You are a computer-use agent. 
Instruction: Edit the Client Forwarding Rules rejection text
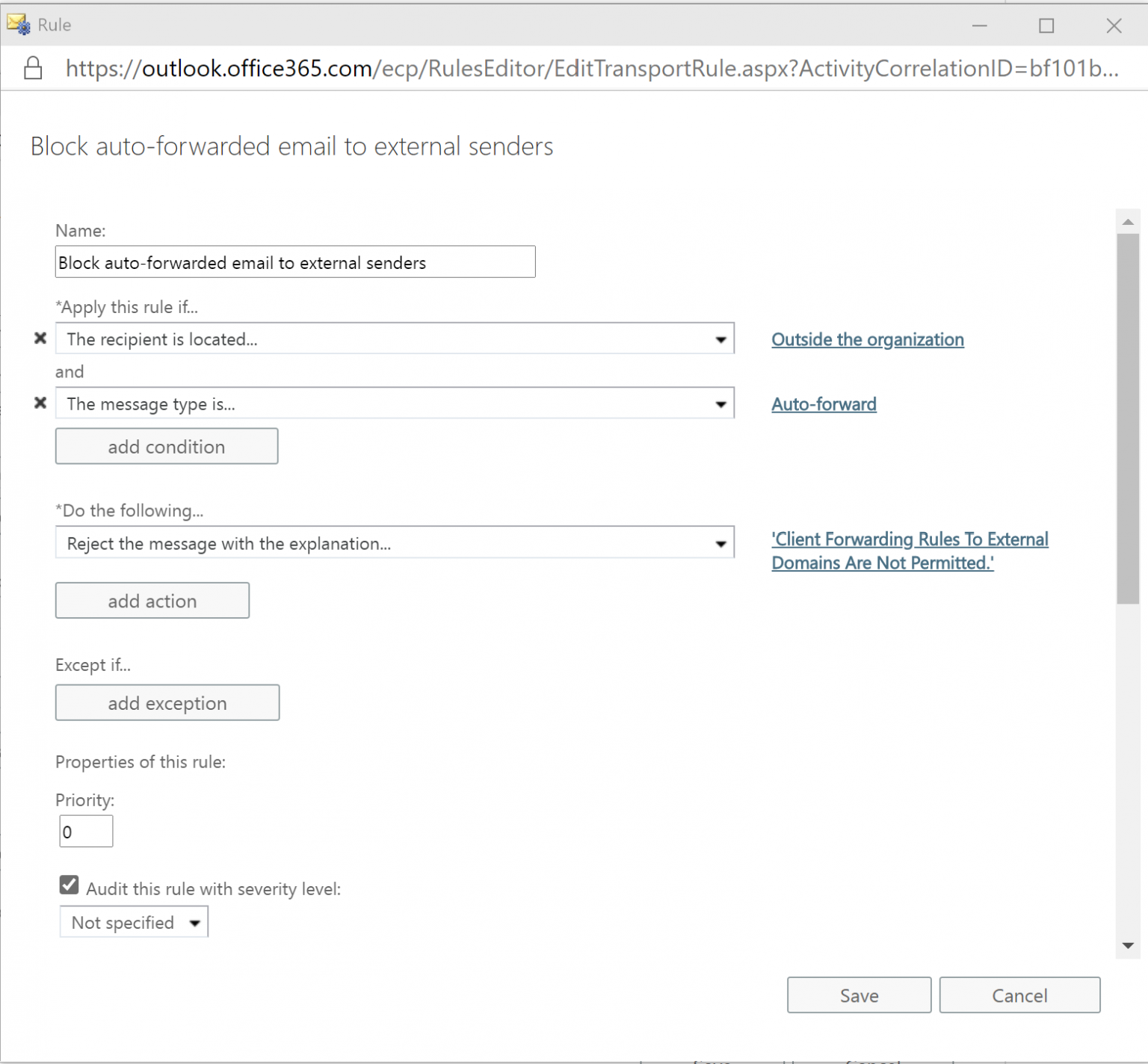pos(909,551)
